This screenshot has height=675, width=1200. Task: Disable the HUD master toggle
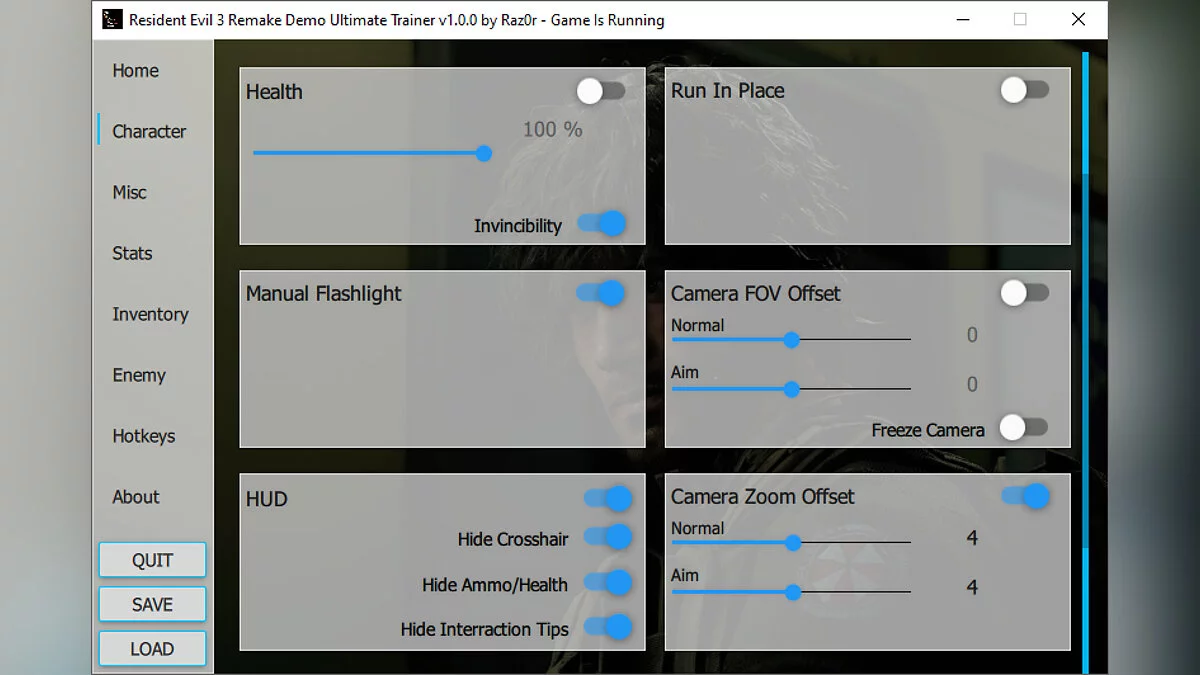pyautogui.click(x=608, y=498)
